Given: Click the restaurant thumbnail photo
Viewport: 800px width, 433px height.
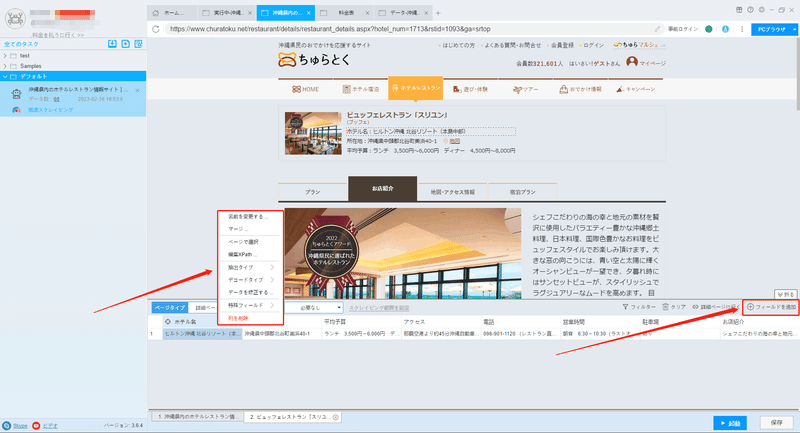Looking at the screenshot, I should point(313,134).
